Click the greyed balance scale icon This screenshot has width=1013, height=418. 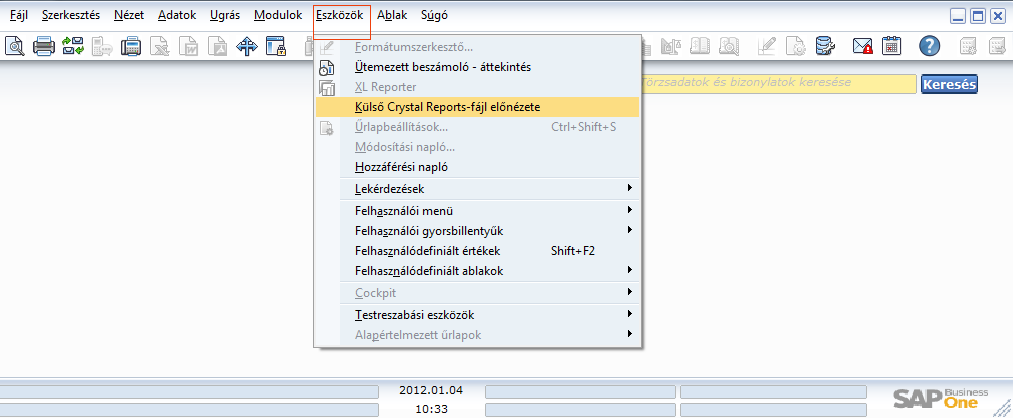coord(670,46)
